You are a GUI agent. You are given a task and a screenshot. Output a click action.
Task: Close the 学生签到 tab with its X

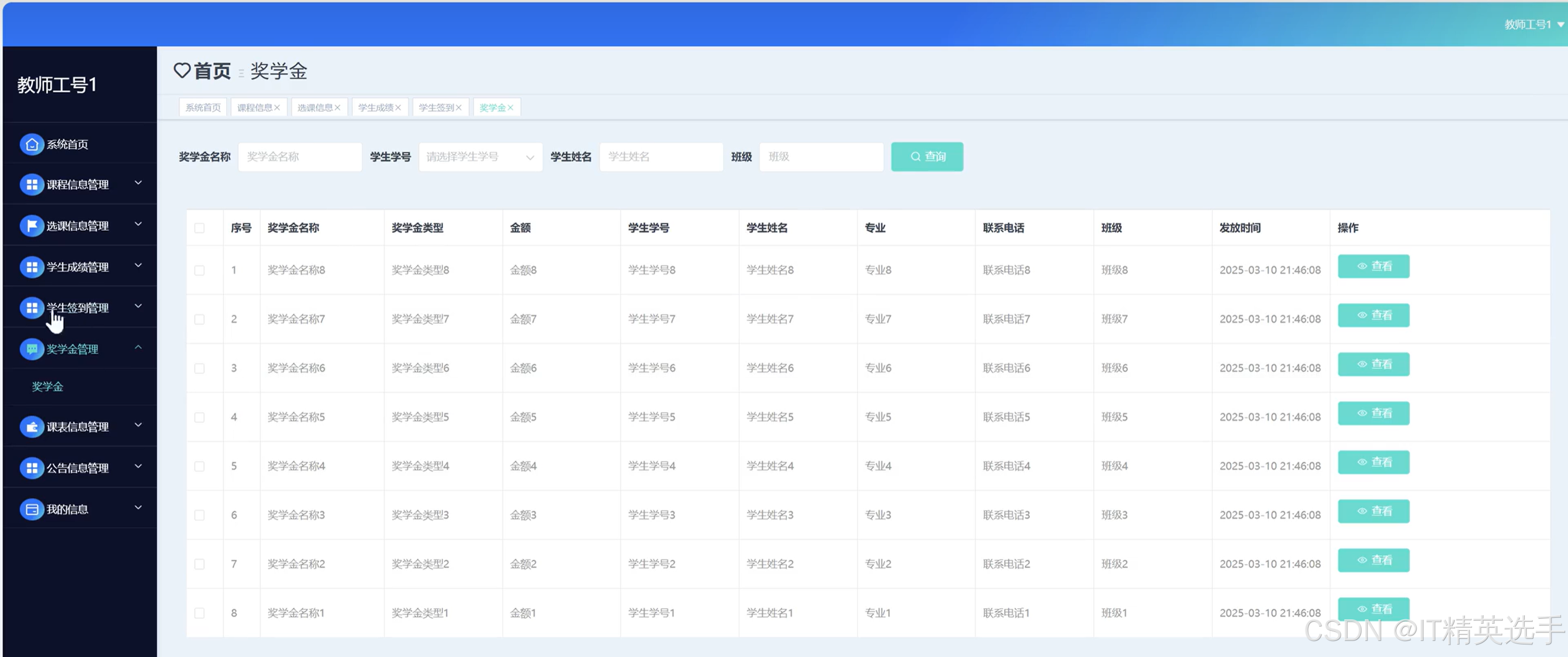pyautogui.click(x=459, y=108)
